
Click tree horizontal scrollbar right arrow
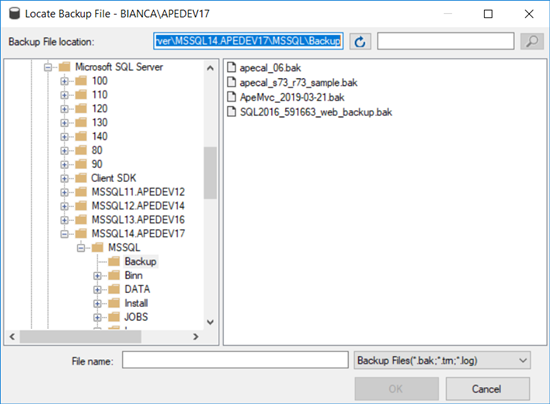pyautogui.click(x=196, y=337)
